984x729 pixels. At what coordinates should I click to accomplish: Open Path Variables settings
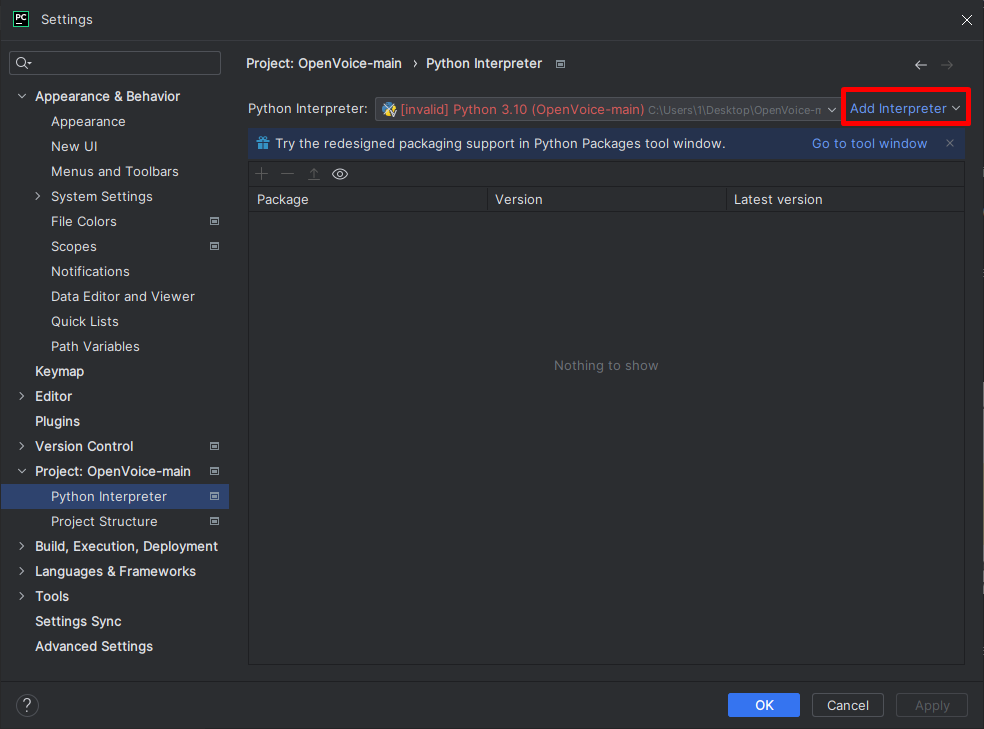click(x=95, y=346)
